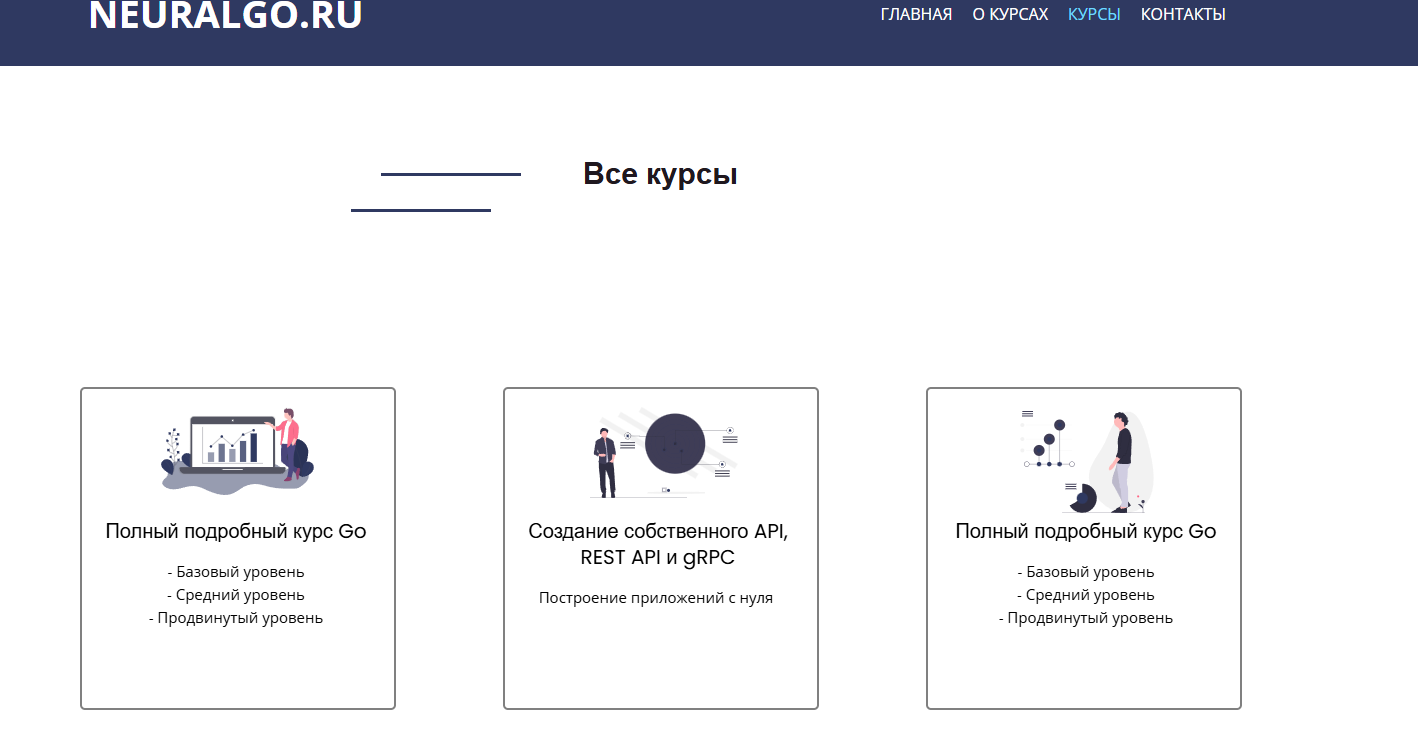Click the laptop bar chart illustration
This screenshot has height=749, width=1418.
pyautogui.click(x=232, y=444)
